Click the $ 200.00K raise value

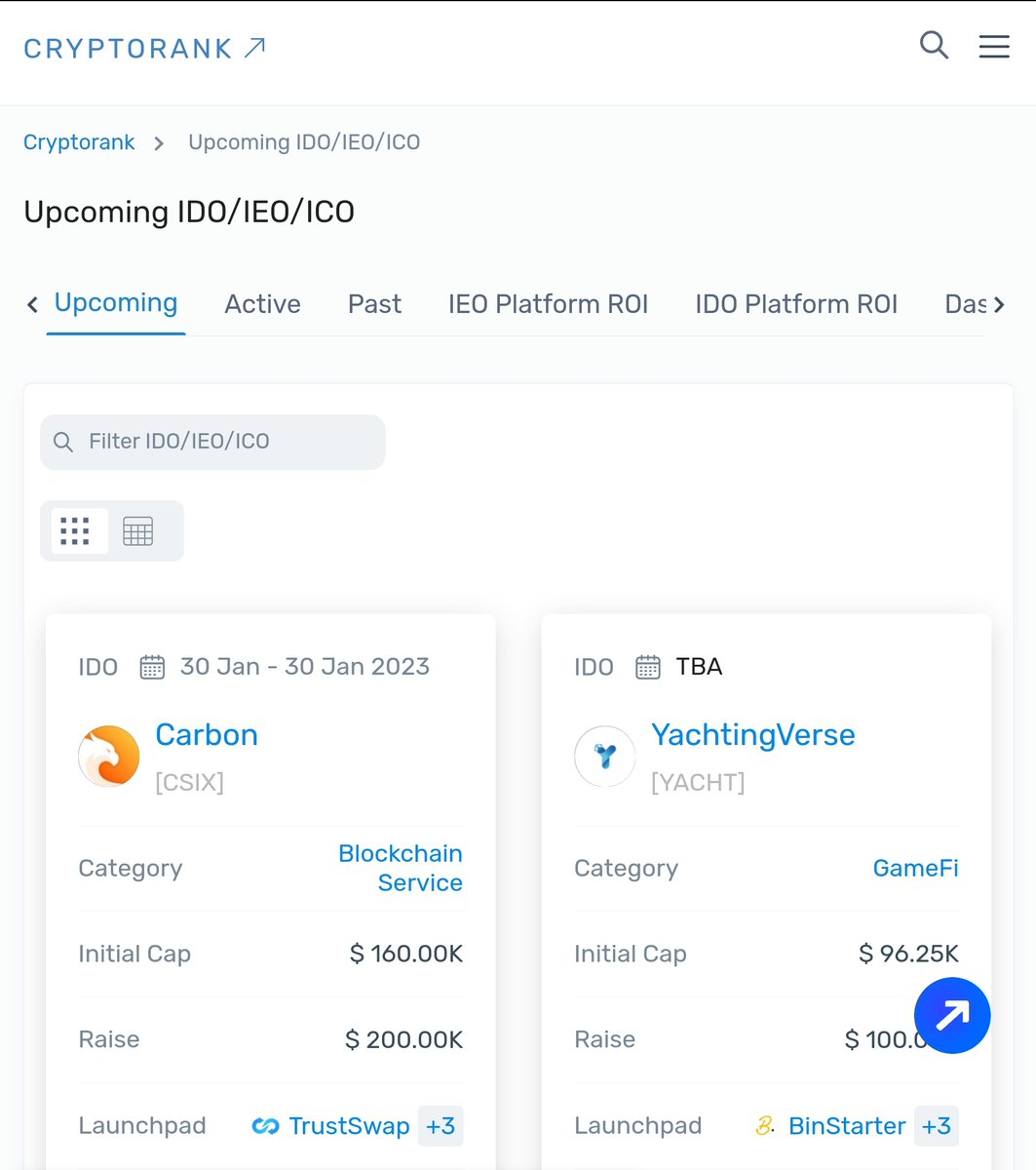click(404, 1039)
